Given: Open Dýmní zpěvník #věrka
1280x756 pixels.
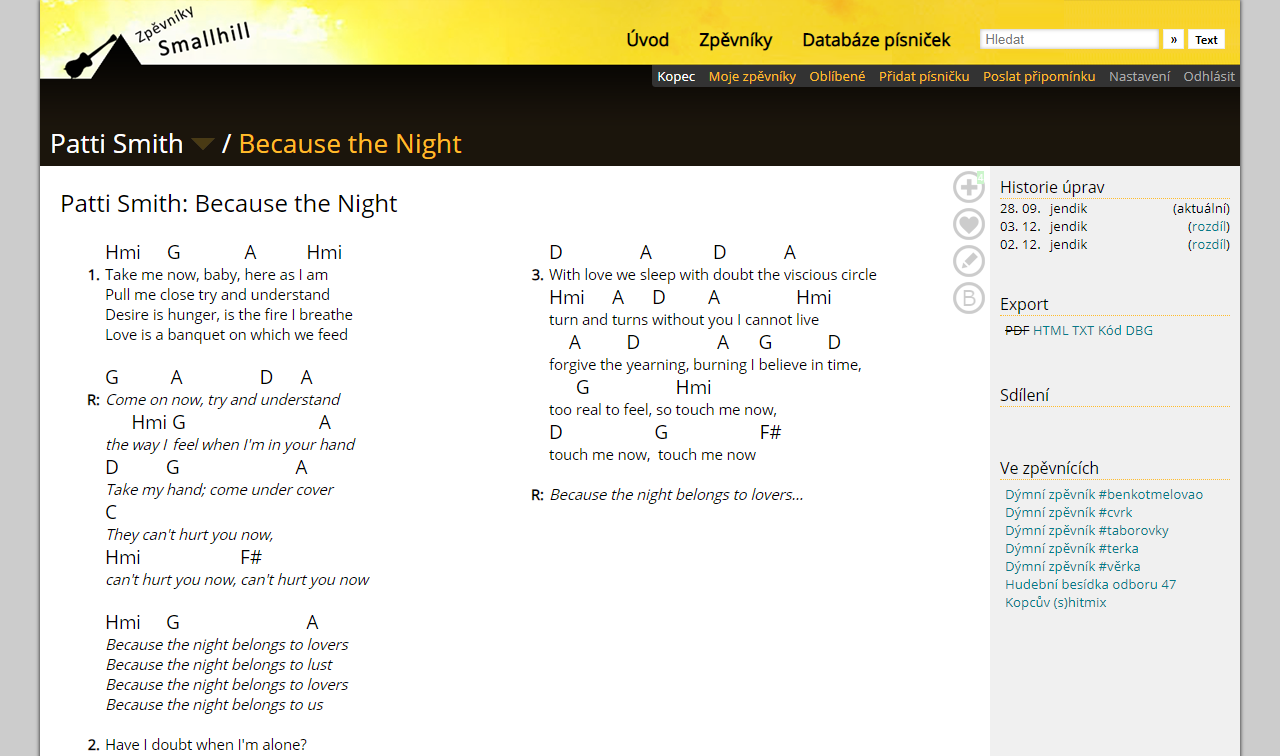Looking at the screenshot, I should pyautogui.click(x=1073, y=566).
